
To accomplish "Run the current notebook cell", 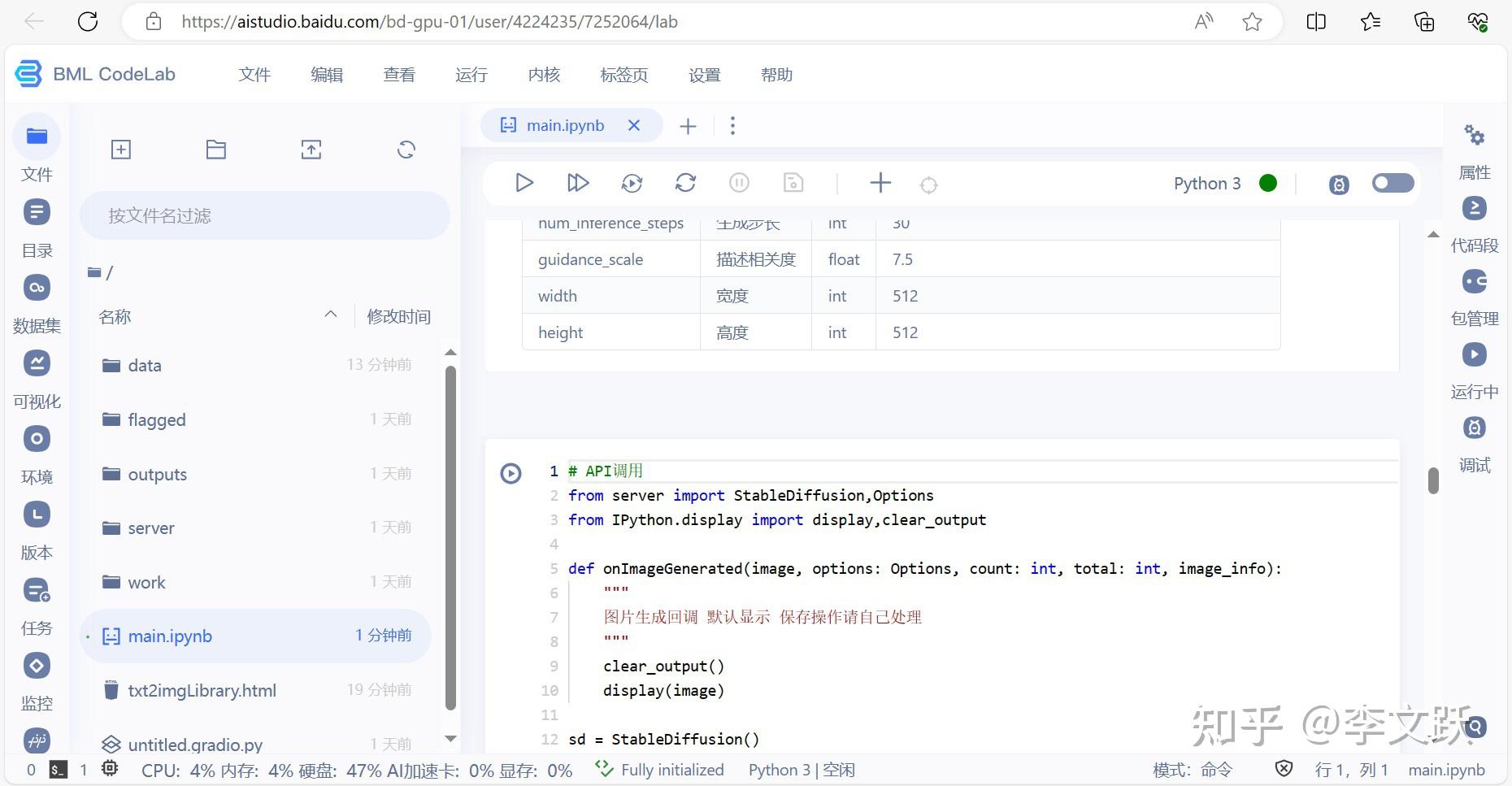I will pyautogui.click(x=524, y=183).
